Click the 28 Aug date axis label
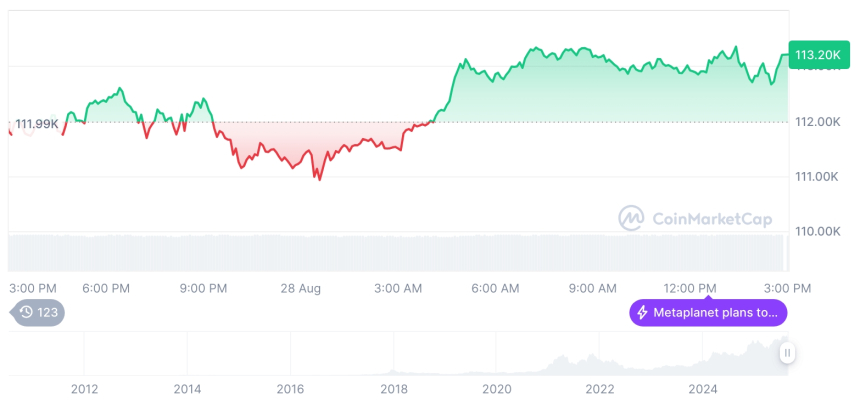This screenshot has width=860, height=401. tap(301, 288)
